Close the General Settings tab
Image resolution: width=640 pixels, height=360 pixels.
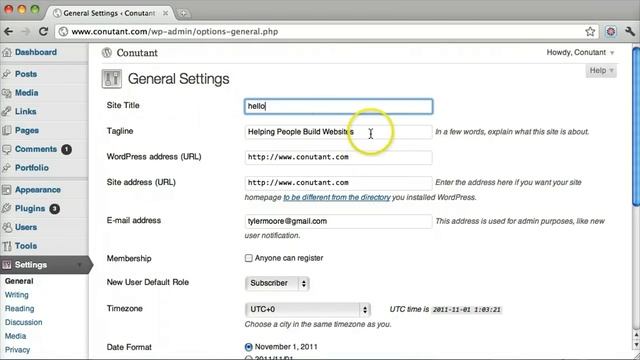click(165, 13)
